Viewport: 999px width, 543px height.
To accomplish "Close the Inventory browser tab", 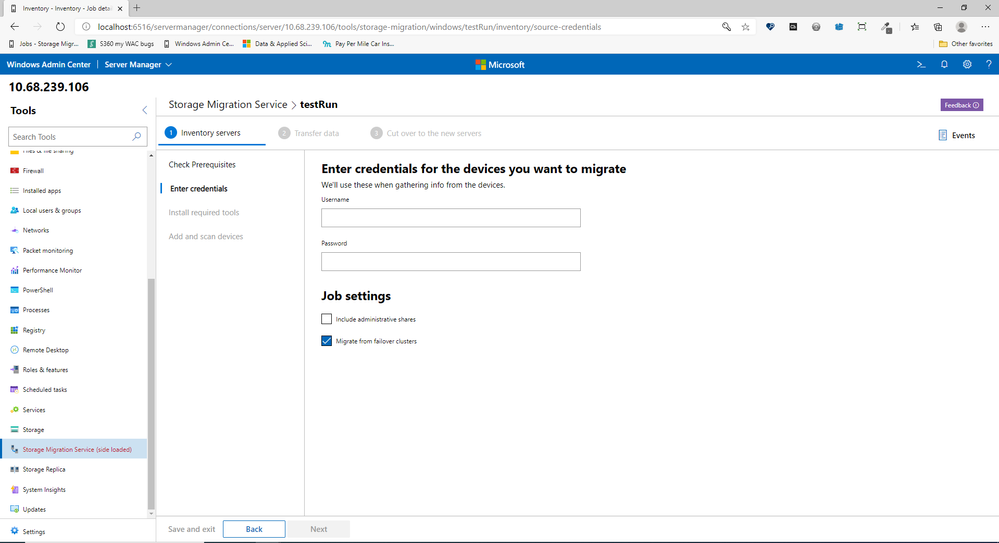I will [119, 9].
